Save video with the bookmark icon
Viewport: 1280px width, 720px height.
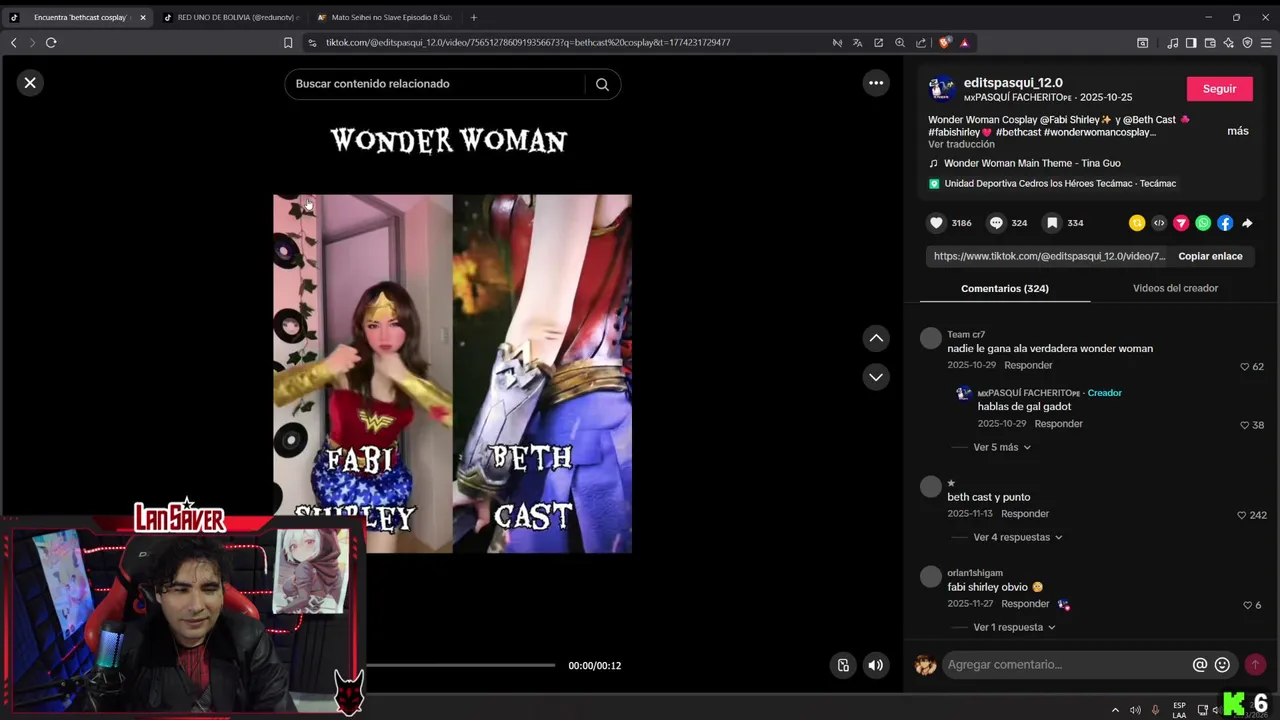click(x=1052, y=223)
